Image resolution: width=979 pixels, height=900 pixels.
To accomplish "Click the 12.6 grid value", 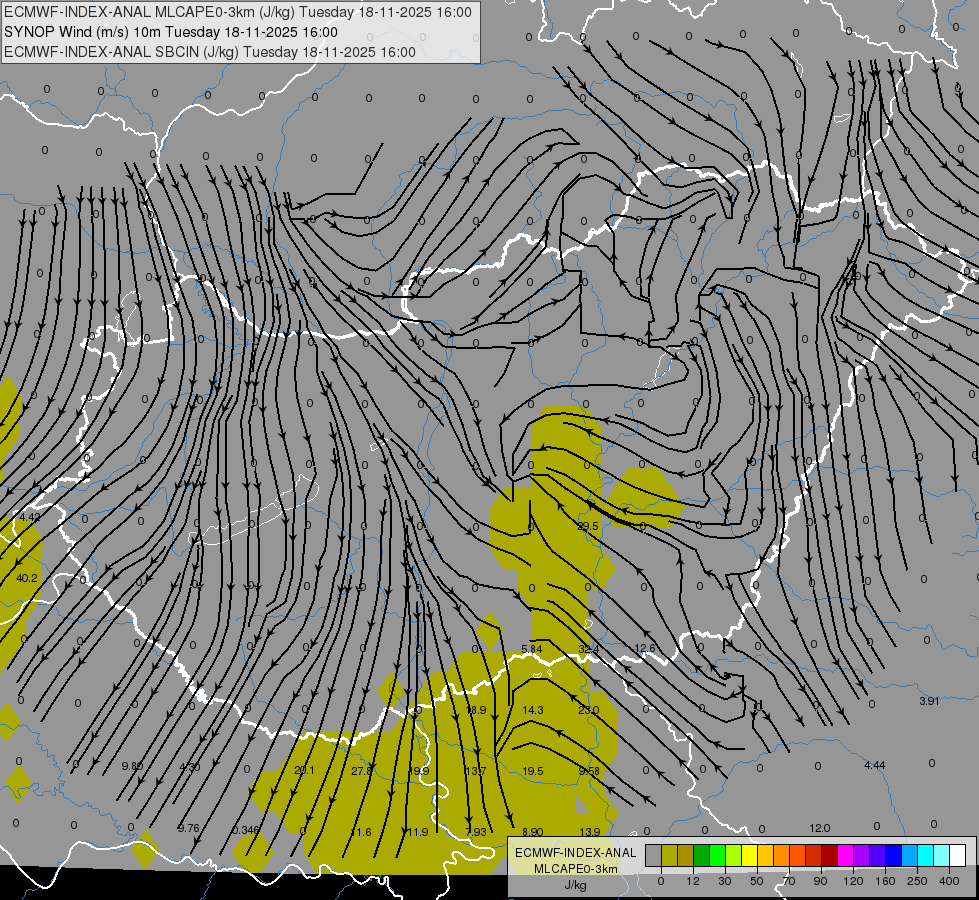I will click(644, 648).
